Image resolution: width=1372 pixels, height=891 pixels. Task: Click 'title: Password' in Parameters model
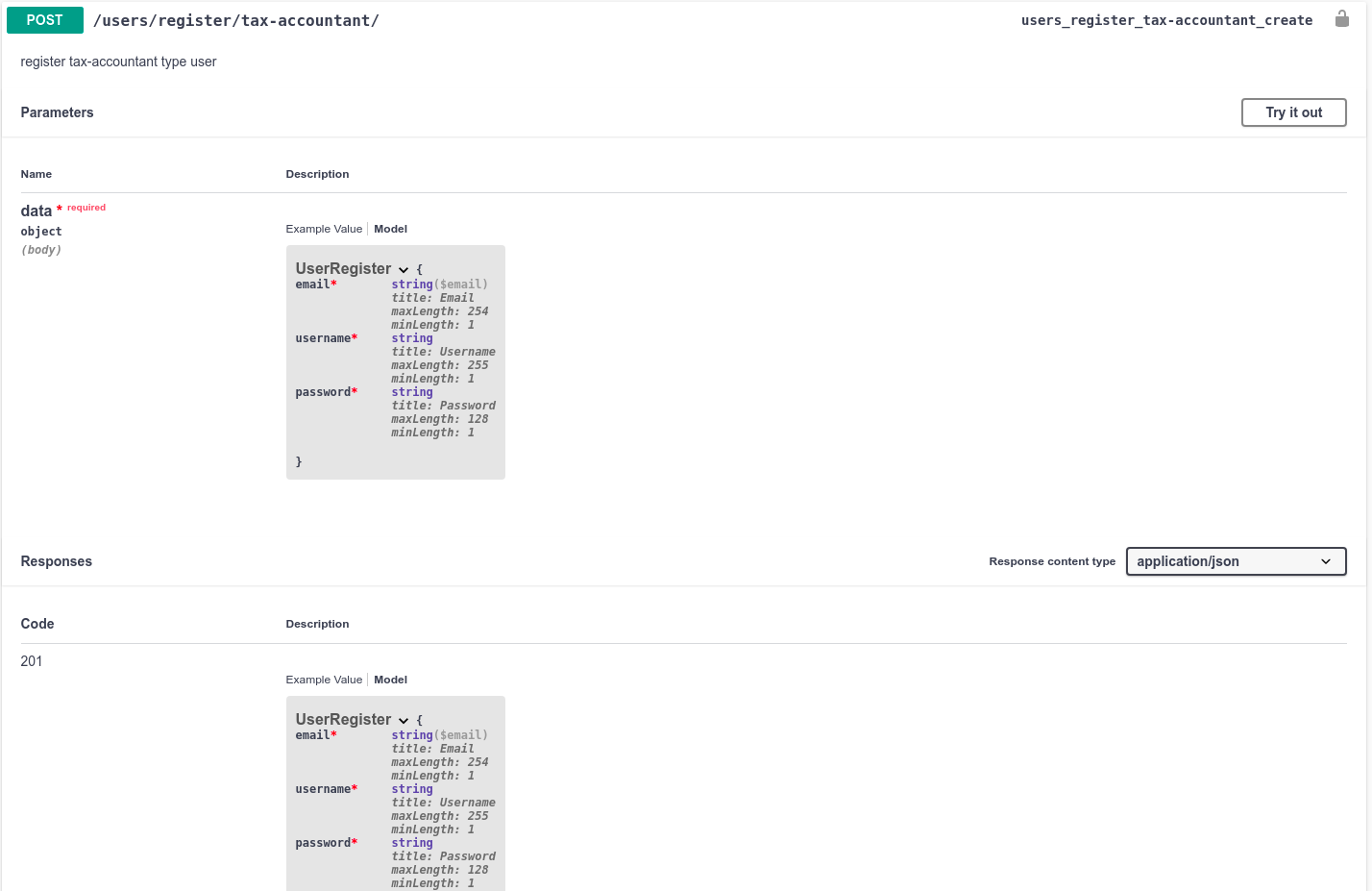click(444, 406)
